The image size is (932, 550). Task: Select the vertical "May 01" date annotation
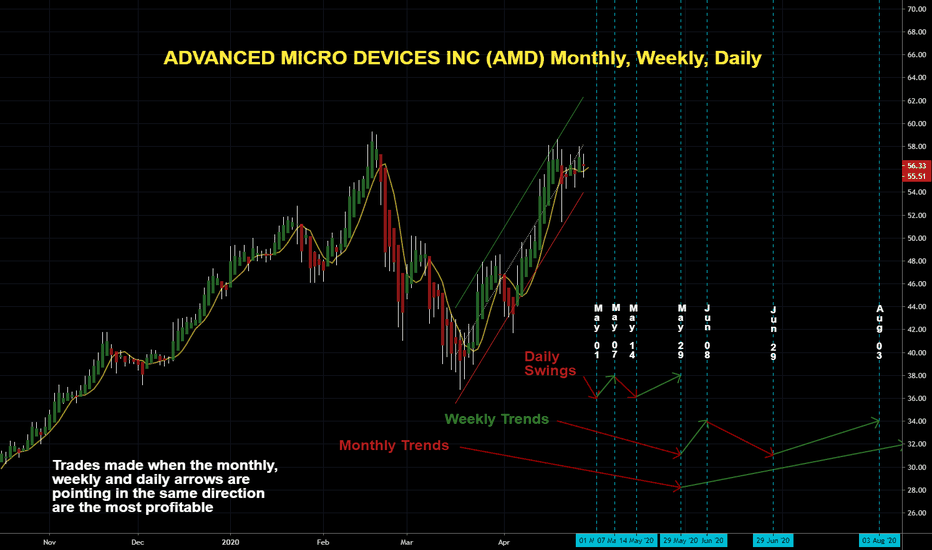coord(598,332)
